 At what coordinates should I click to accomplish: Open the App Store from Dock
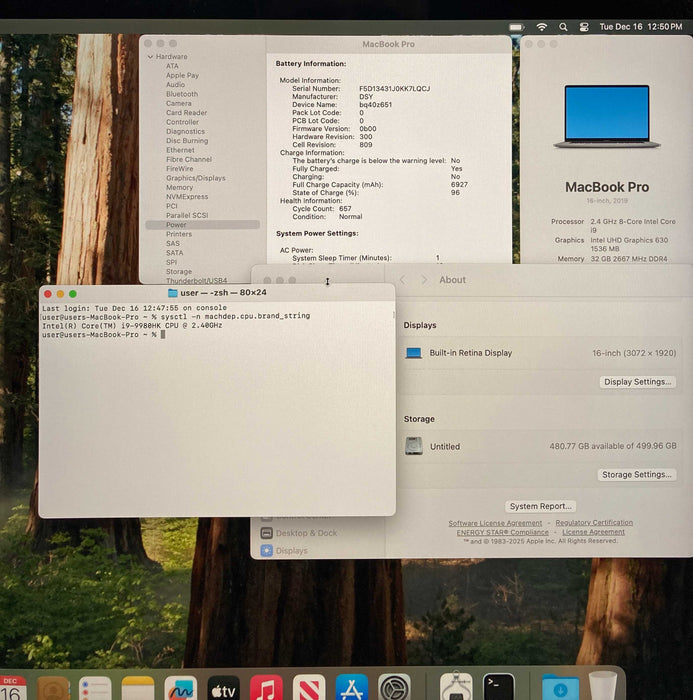click(x=352, y=688)
